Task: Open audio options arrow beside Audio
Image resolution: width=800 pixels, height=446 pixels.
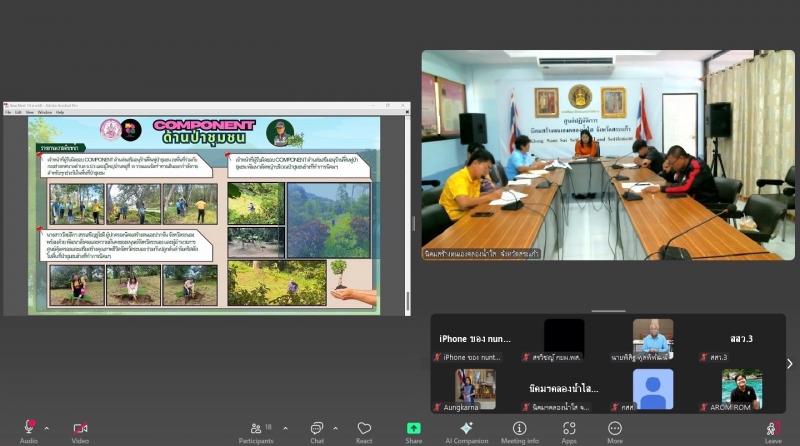Action: tap(46, 428)
